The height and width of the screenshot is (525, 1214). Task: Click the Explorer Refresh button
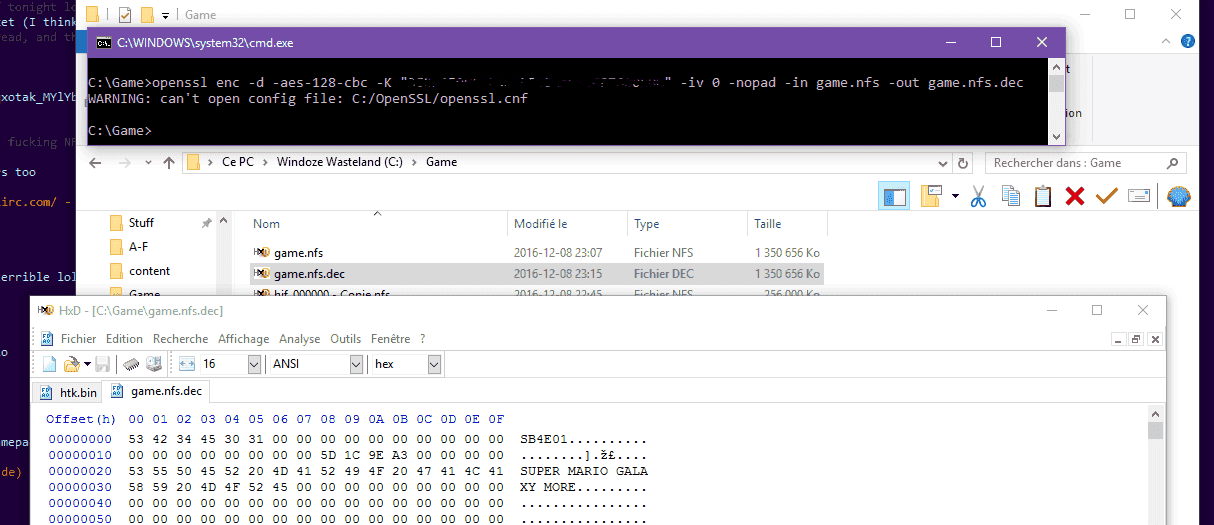[963, 163]
